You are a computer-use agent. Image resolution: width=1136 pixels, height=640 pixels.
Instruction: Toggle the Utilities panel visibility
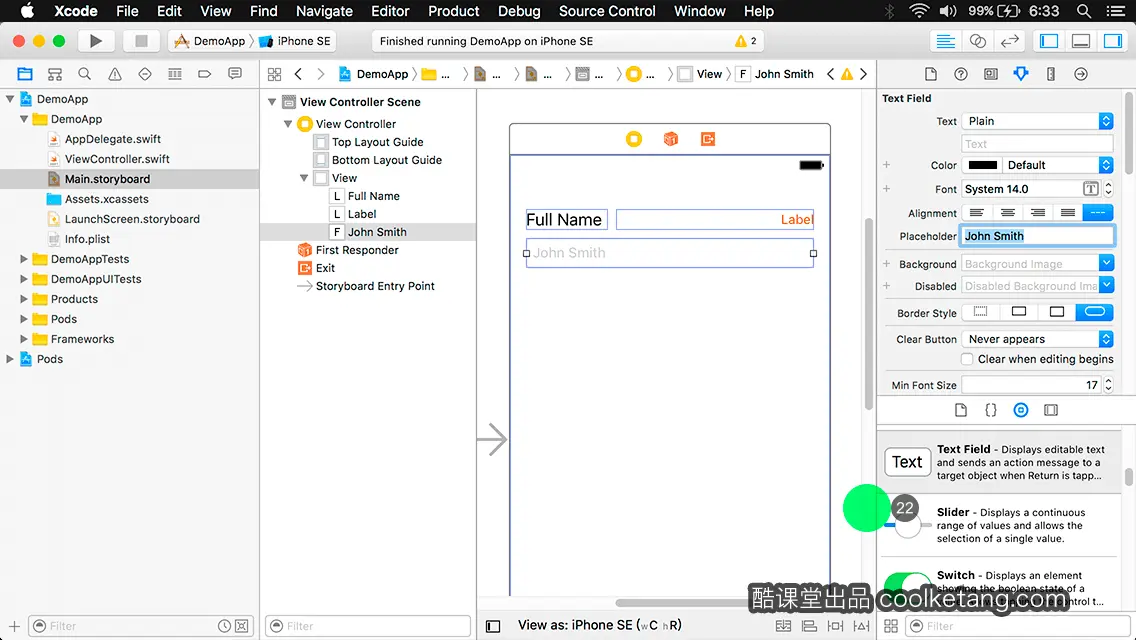1113,41
